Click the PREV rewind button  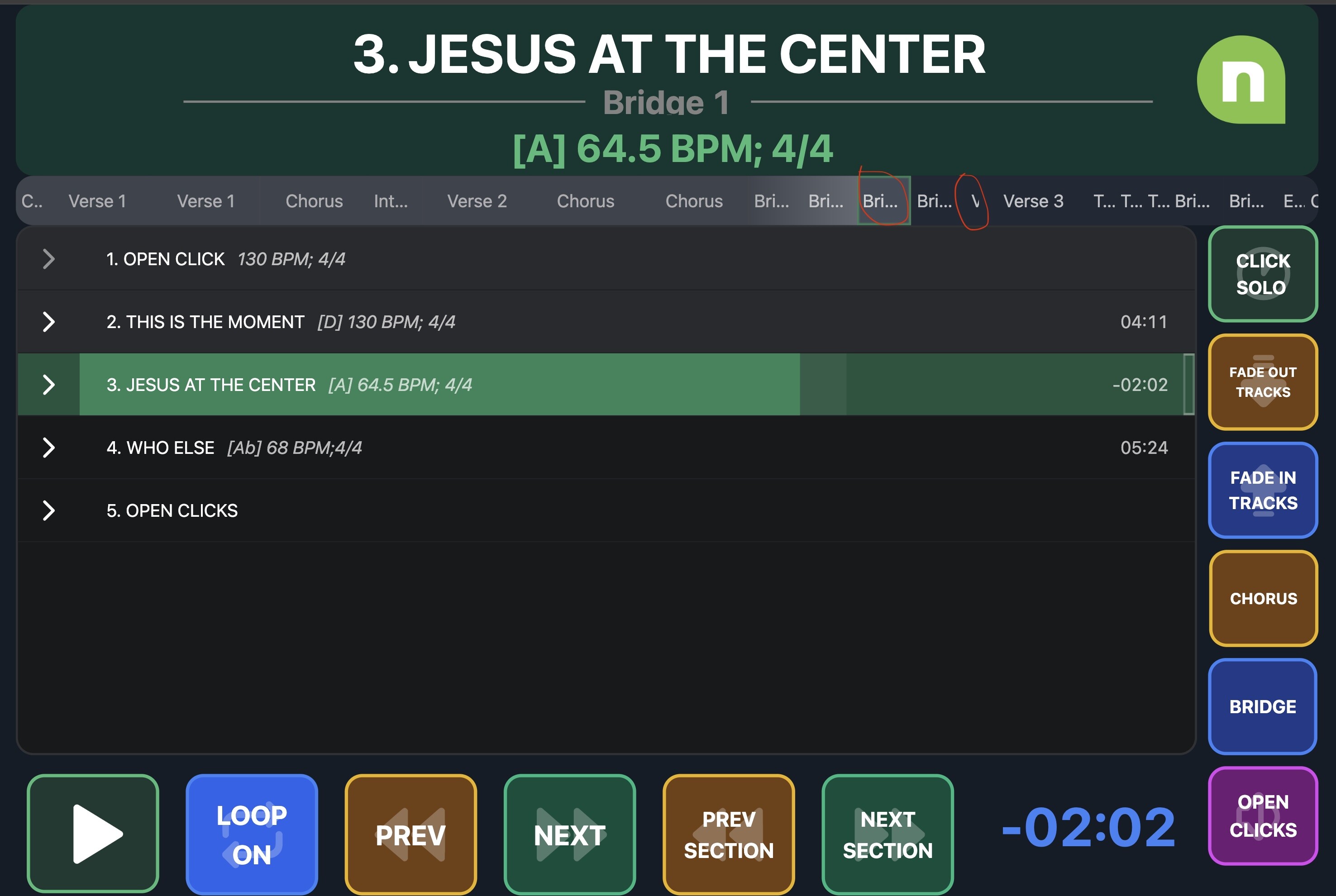coord(410,834)
